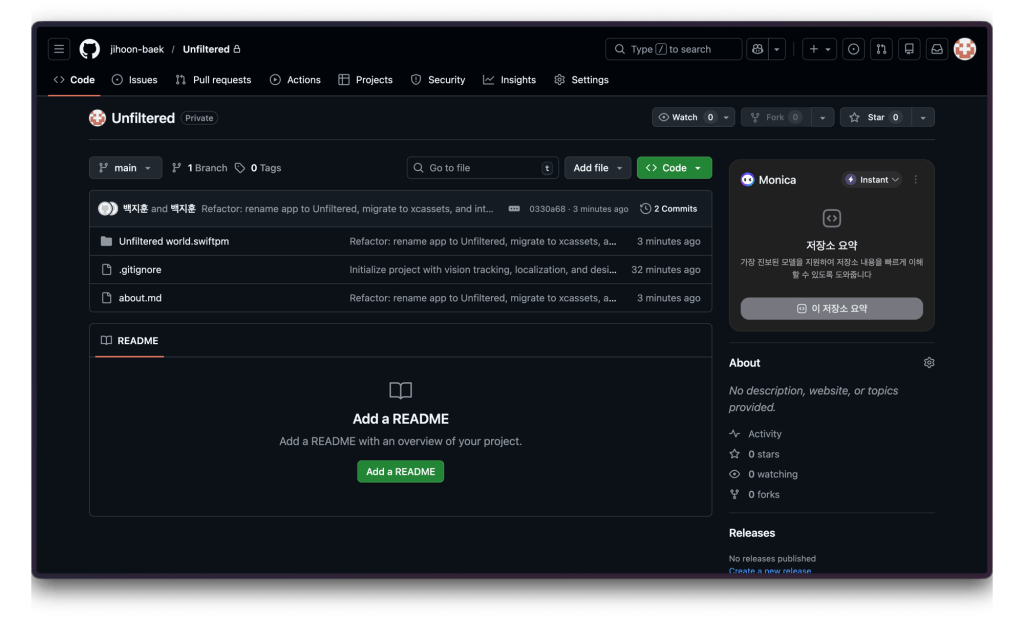Open the main branch selector dropdown

pyautogui.click(x=125, y=167)
